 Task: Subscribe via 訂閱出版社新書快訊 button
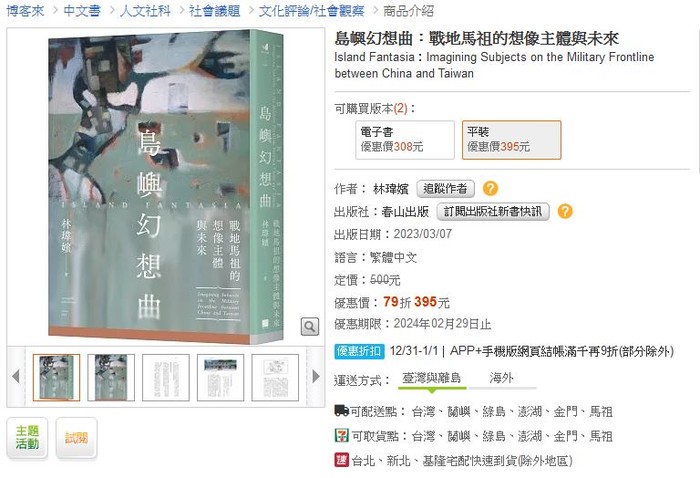pos(492,212)
